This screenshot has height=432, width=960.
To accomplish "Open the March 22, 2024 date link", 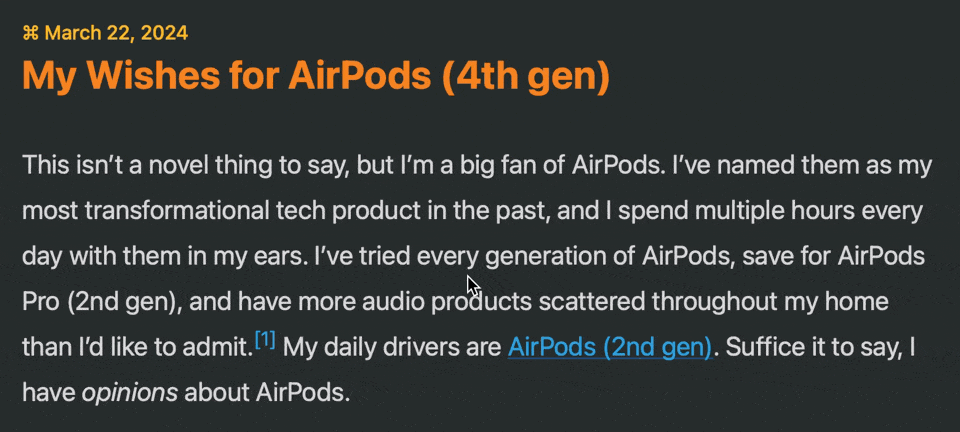I will coord(116,33).
